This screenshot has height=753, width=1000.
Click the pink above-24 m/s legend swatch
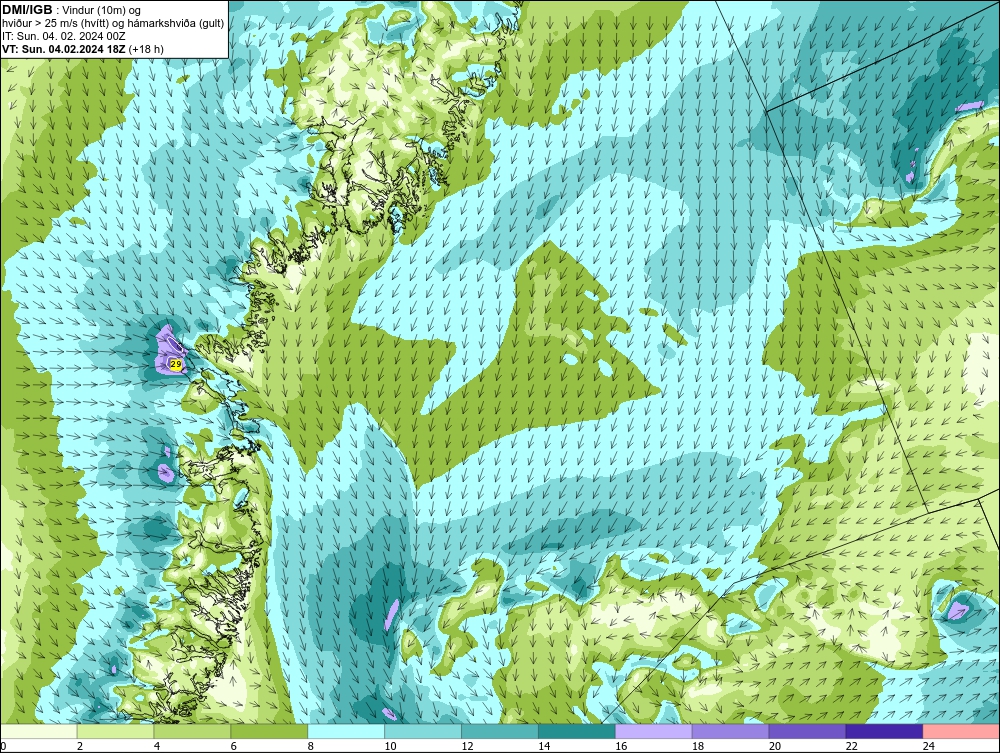961,731
